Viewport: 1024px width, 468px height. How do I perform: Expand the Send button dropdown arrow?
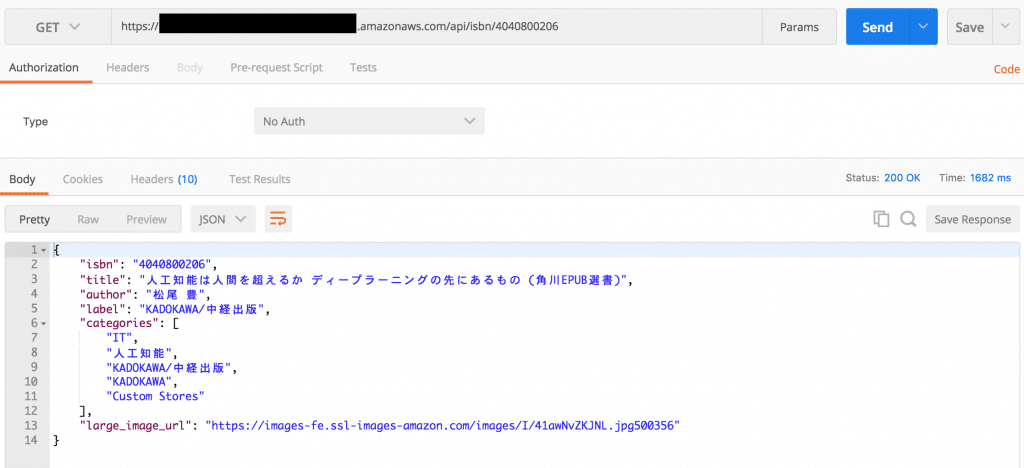pos(923,27)
